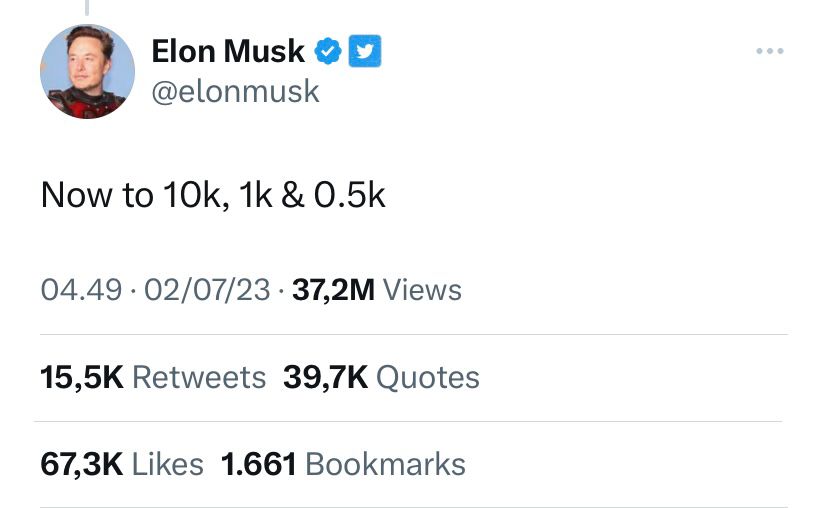View the Likes list label
Screen dimensions: 828x508
(x=167, y=464)
